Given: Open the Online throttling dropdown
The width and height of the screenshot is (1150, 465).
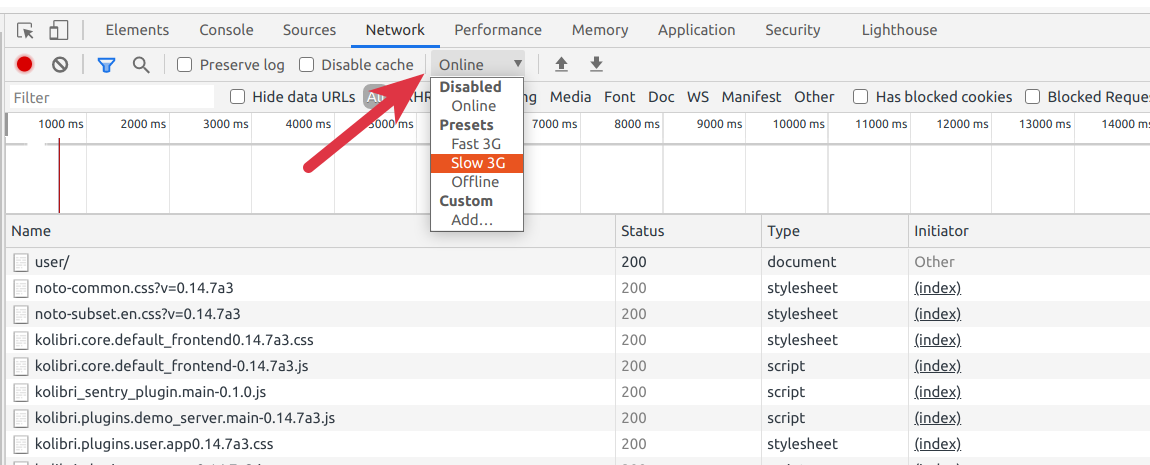Looking at the screenshot, I should tap(480, 65).
